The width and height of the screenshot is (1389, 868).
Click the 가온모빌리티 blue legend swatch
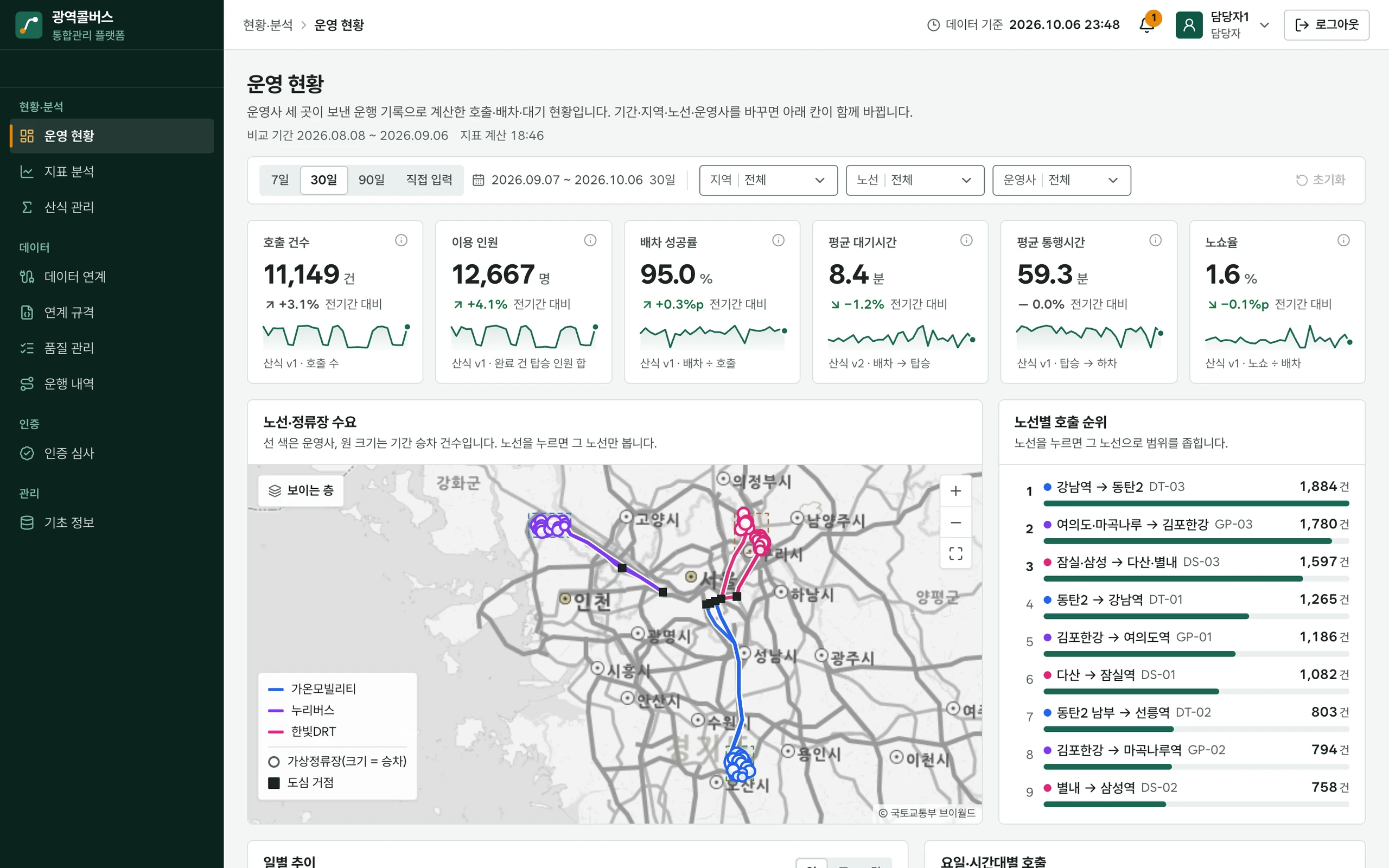click(x=276, y=690)
